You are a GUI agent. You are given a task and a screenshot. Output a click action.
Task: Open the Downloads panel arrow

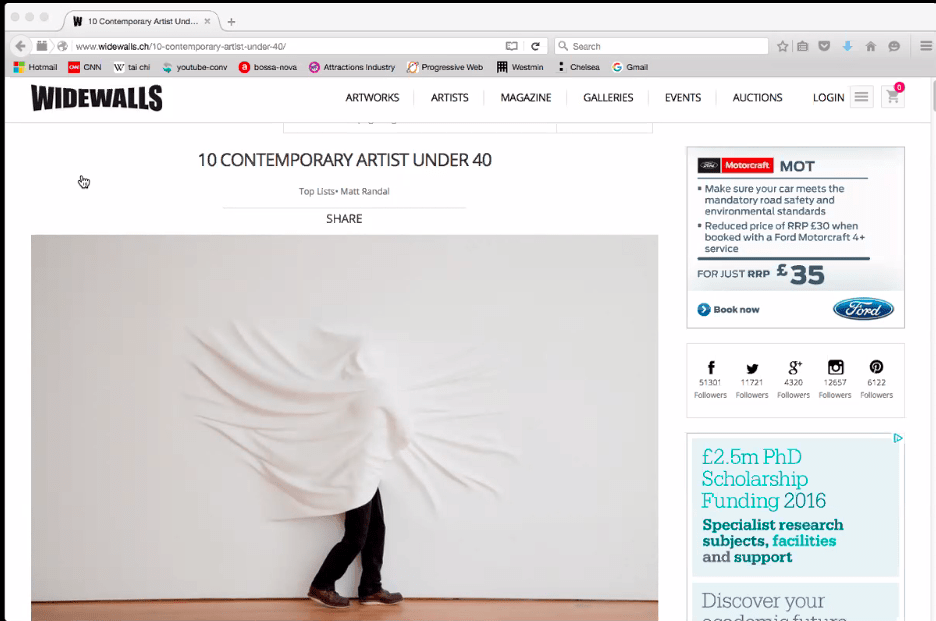point(848,46)
